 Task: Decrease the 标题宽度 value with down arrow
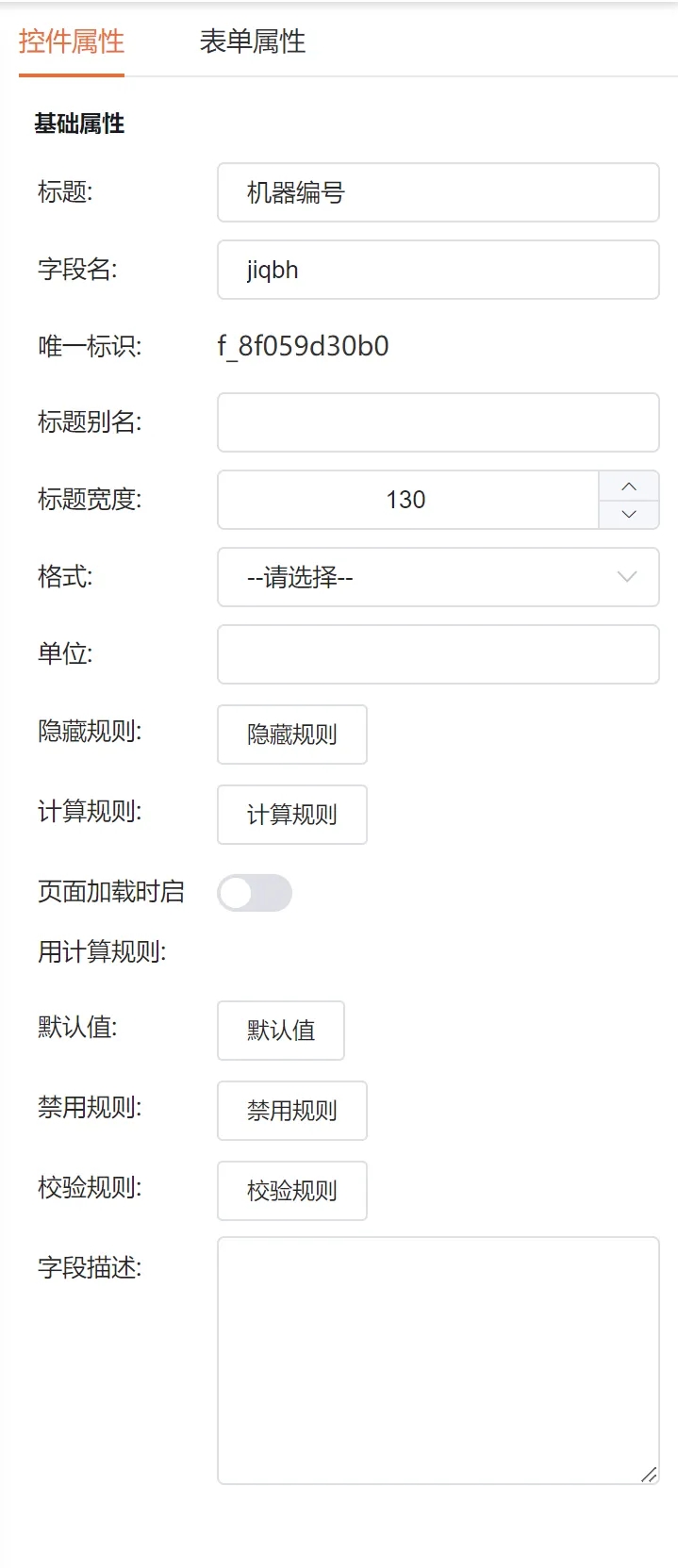[x=629, y=514]
